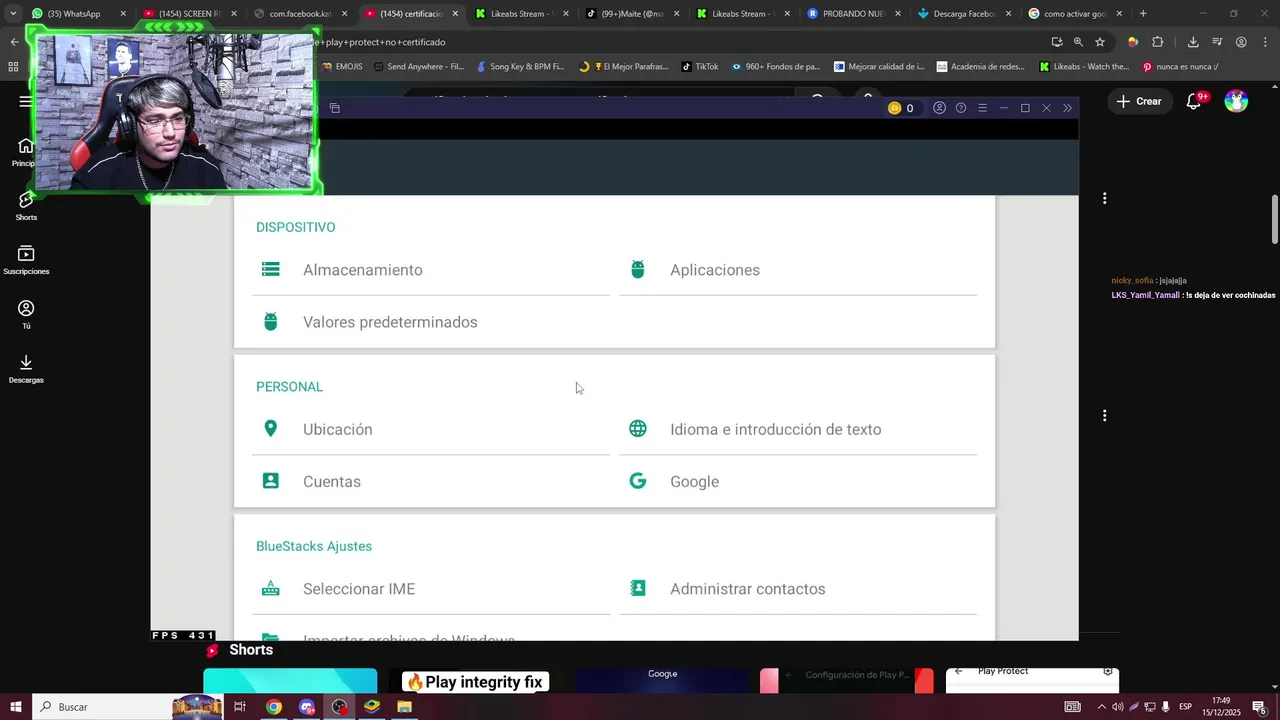Open File Explorer from taskbar
Screen dimensions: 1280x720
coord(404,707)
